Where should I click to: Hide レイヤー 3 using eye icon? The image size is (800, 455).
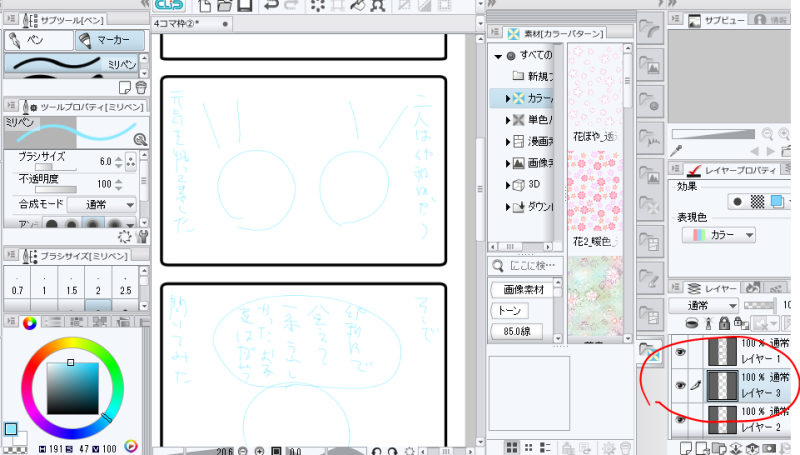click(x=680, y=386)
